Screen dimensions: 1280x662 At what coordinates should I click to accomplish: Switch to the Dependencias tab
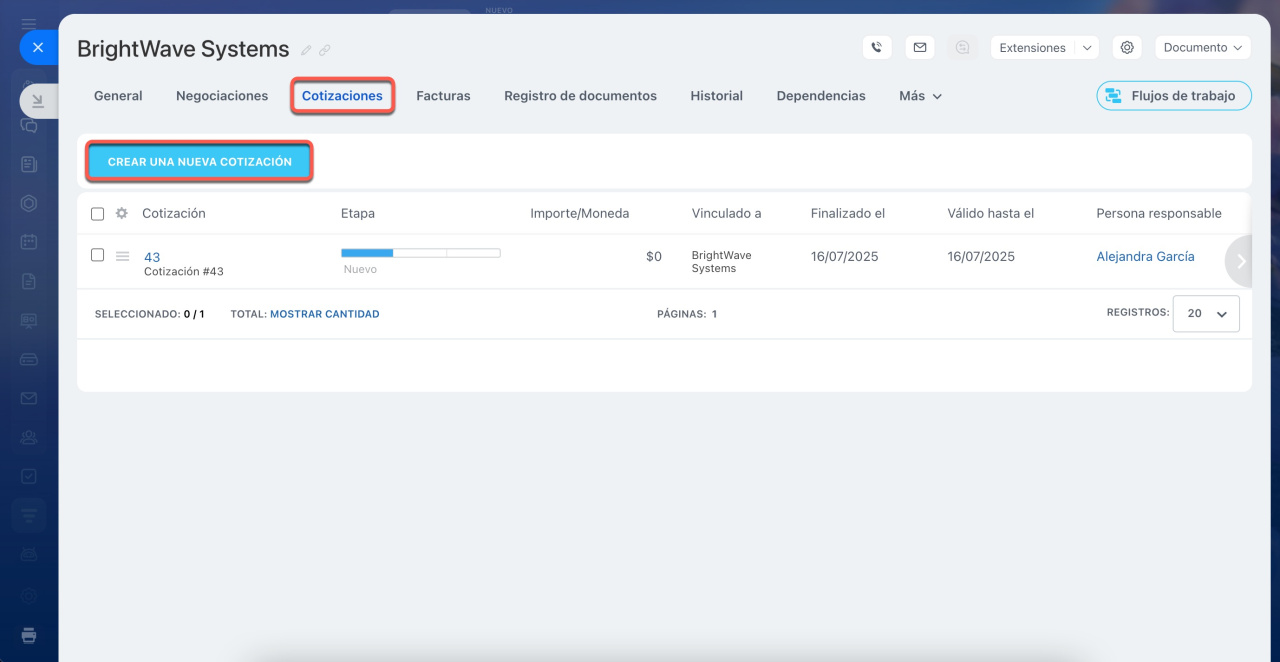pos(821,96)
